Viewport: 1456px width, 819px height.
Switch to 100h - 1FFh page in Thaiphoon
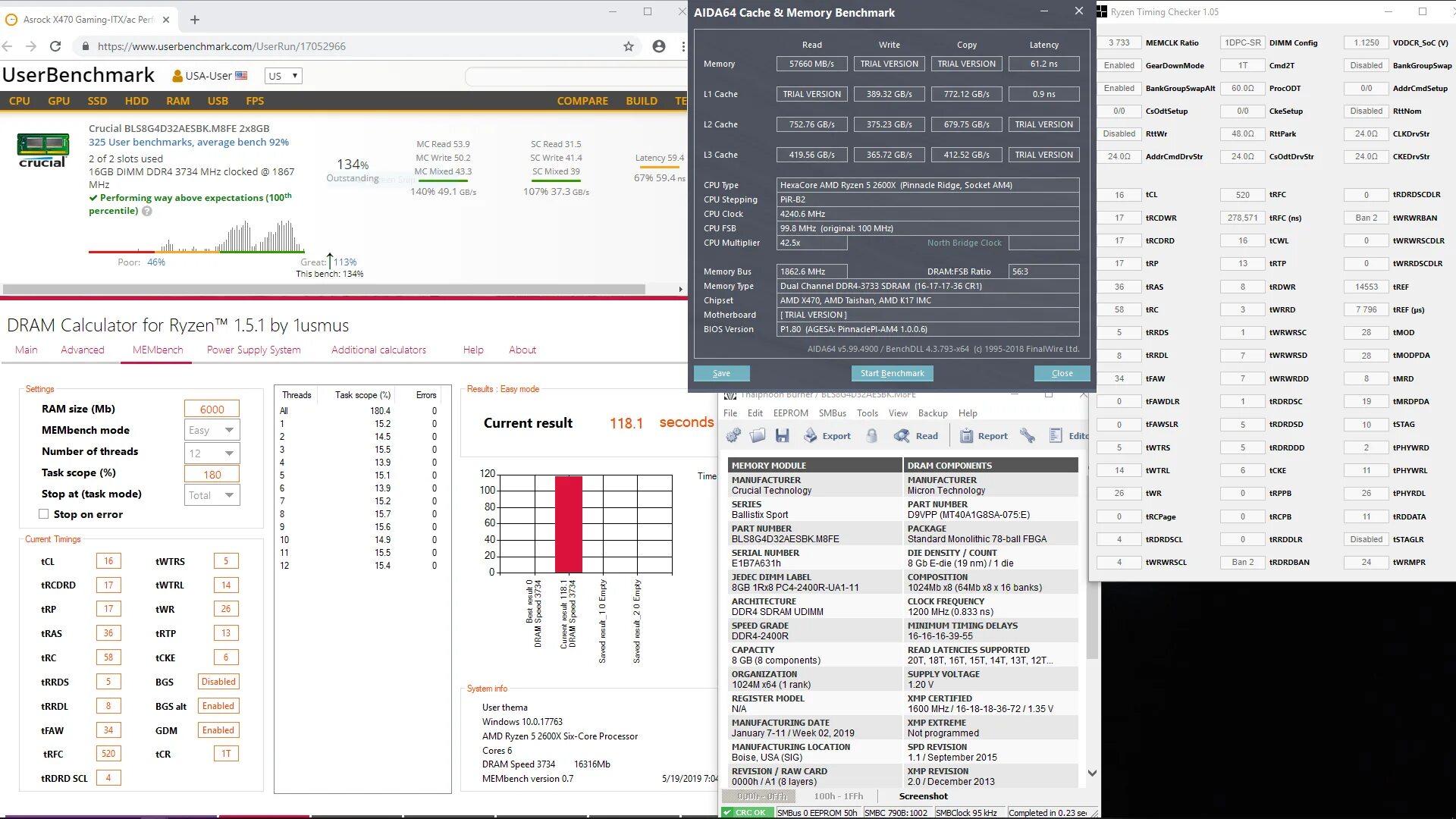click(838, 796)
